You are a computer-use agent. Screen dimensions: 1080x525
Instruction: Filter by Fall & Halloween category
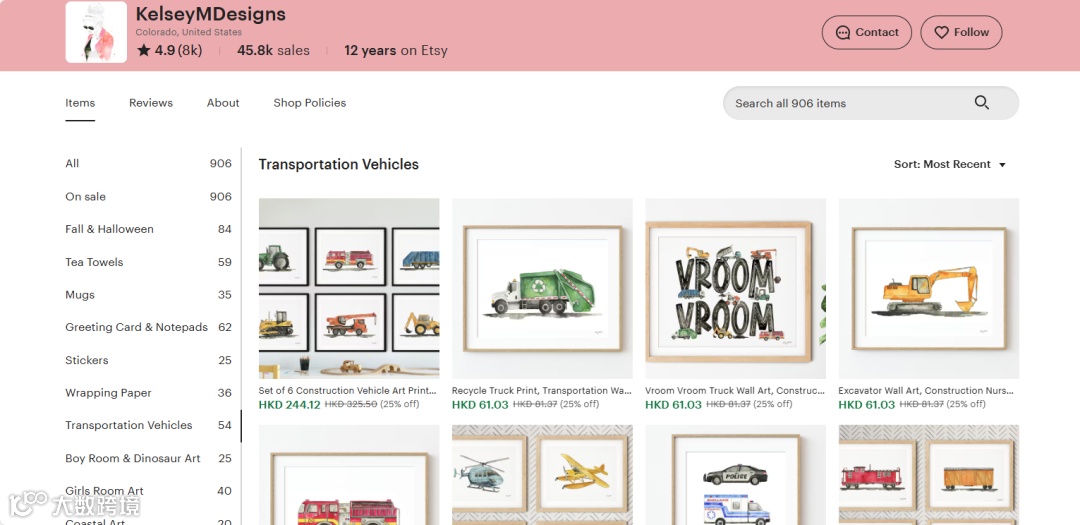pyautogui.click(x=109, y=229)
